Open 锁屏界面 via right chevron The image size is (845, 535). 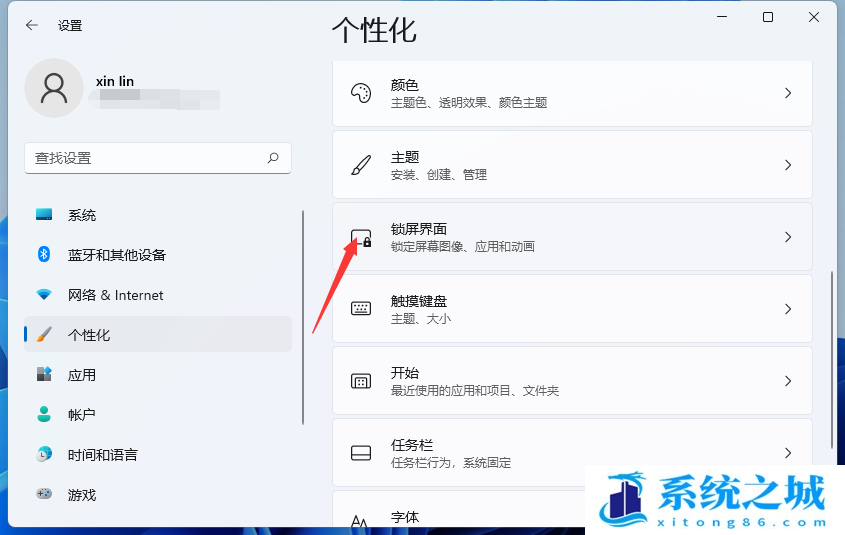(788, 237)
